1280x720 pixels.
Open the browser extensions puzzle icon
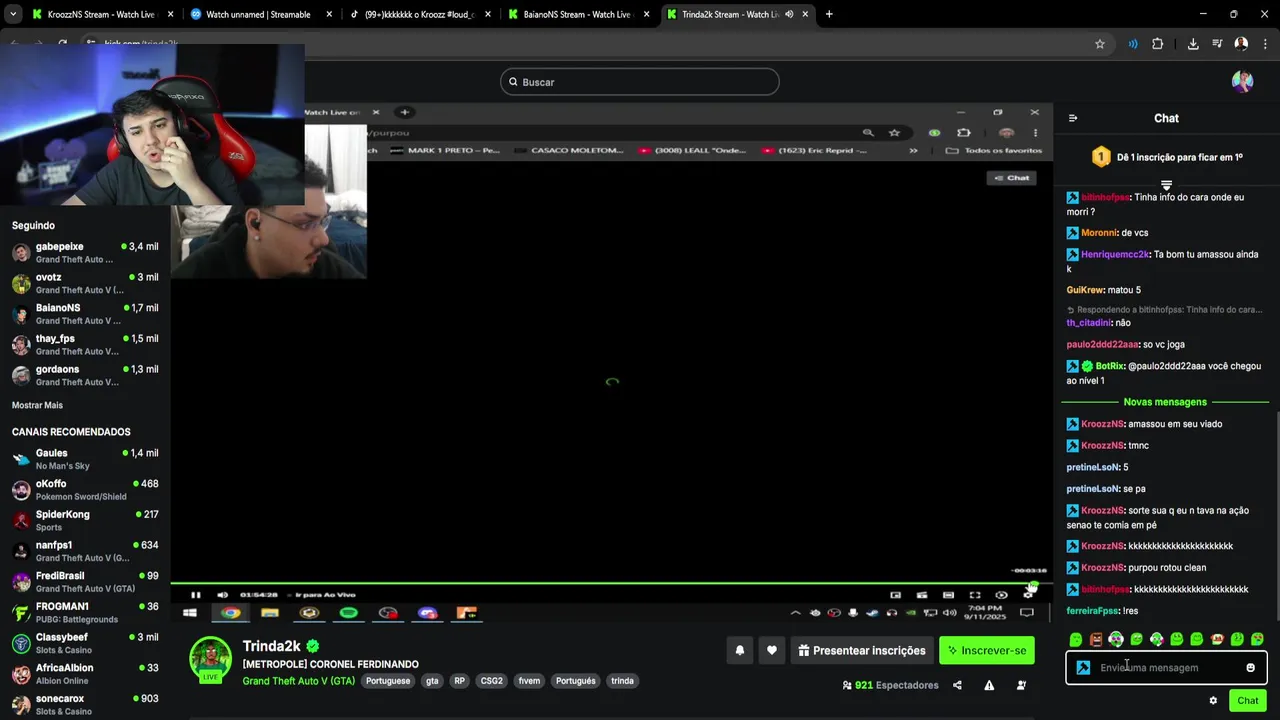coord(1158,44)
